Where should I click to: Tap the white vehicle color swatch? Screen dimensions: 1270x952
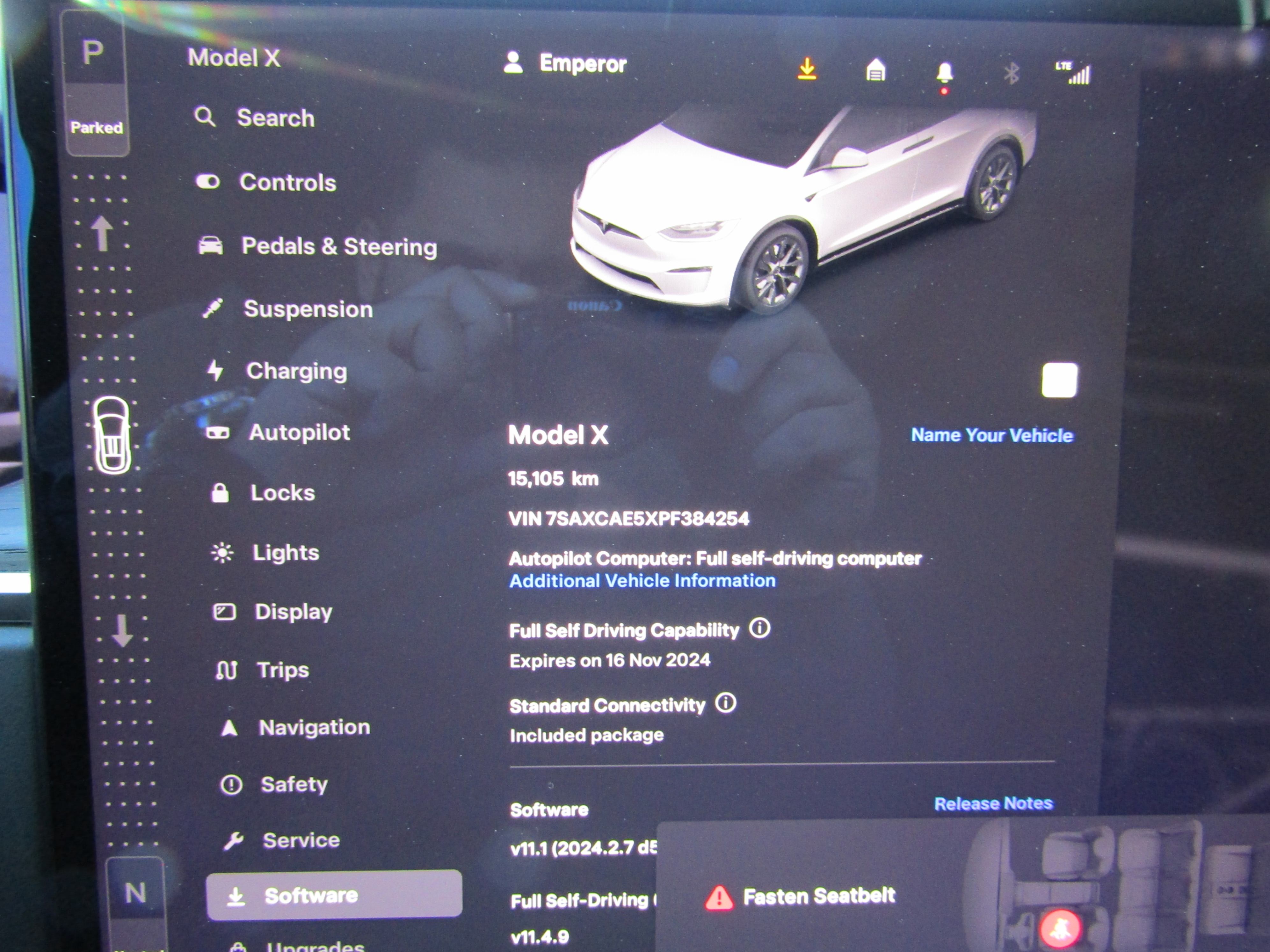point(1059,380)
